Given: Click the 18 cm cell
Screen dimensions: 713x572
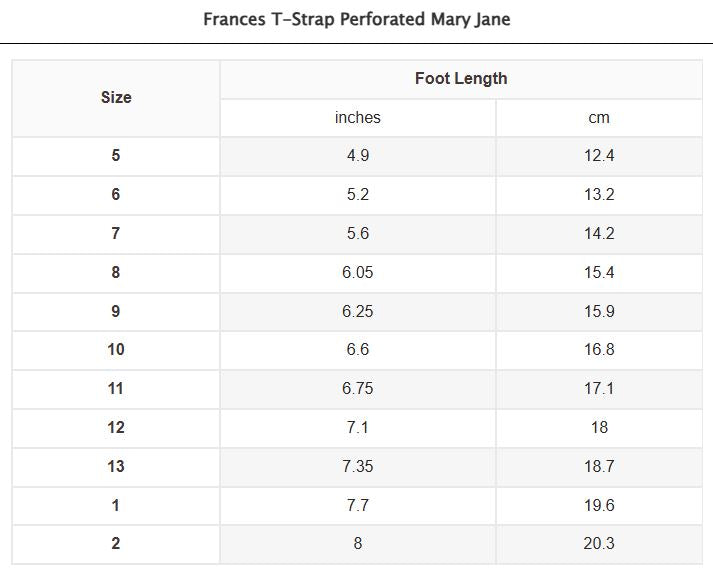Looking at the screenshot, I should (599, 428).
